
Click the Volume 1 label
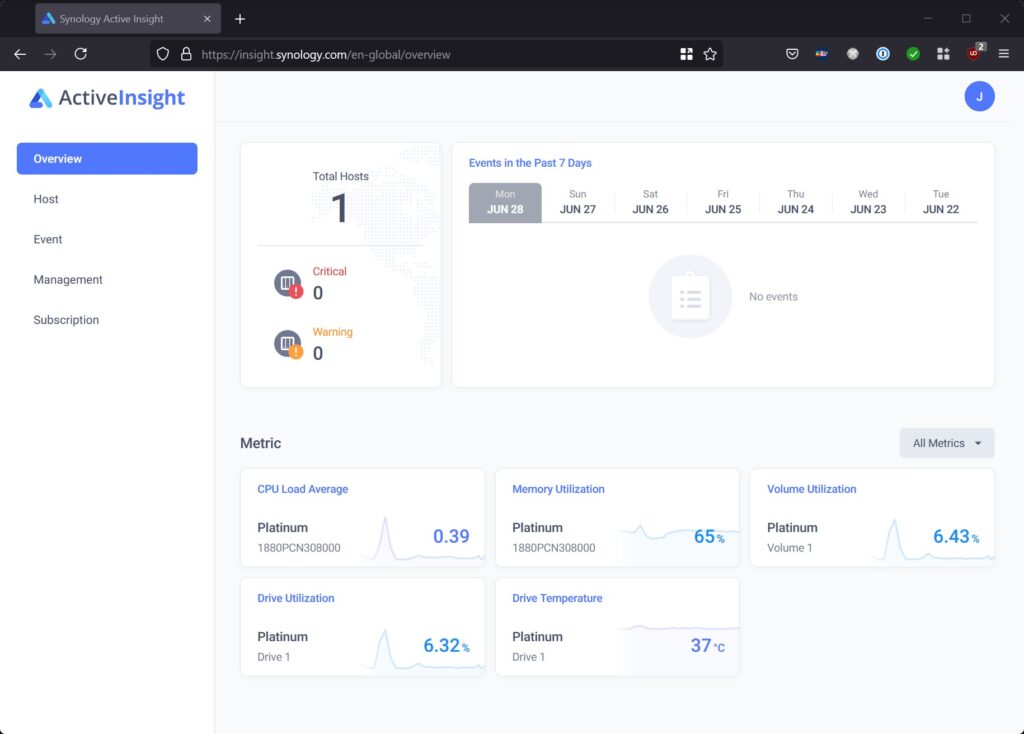[x=790, y=548]
